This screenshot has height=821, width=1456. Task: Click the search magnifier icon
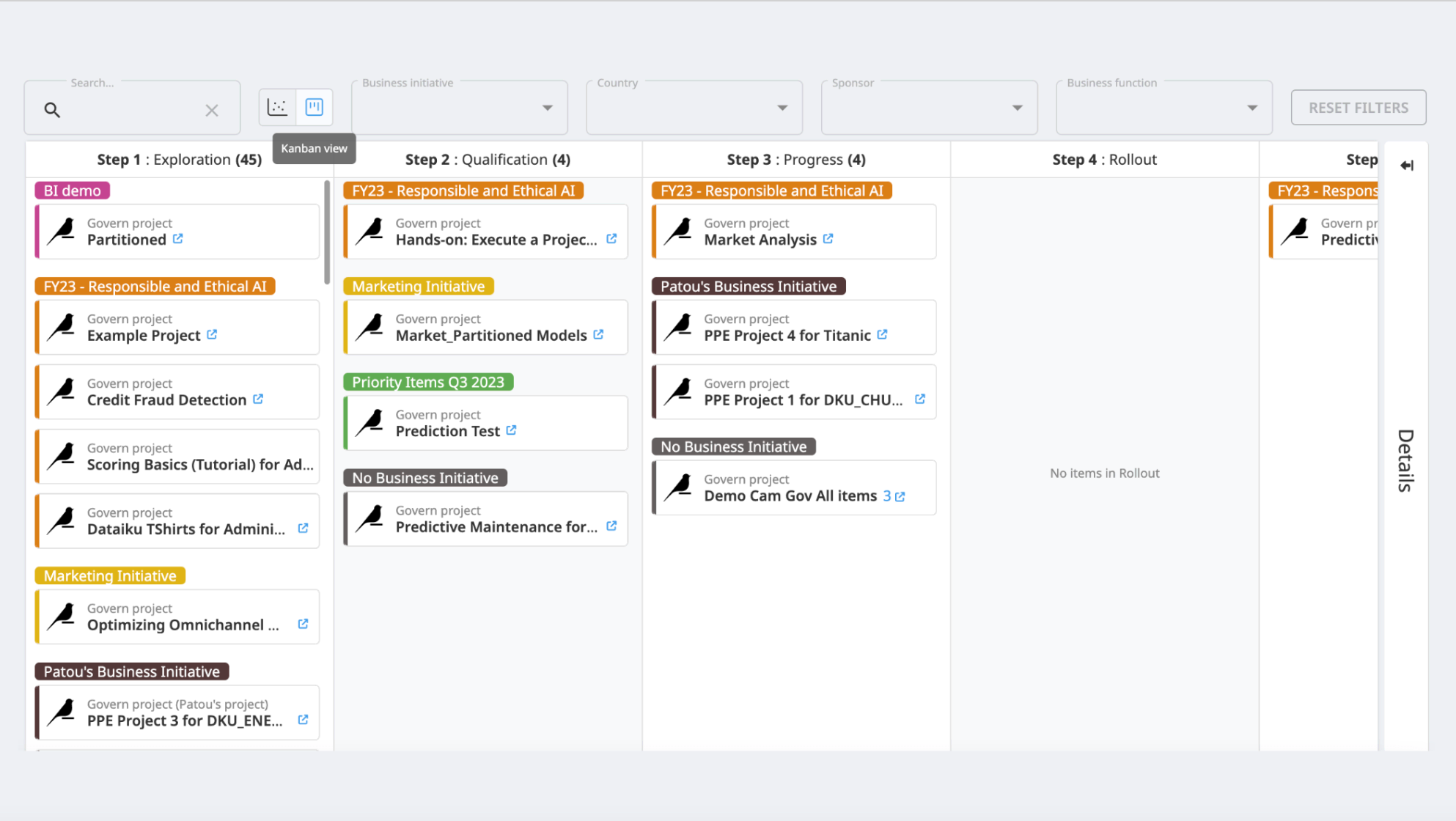pos(52,109)
